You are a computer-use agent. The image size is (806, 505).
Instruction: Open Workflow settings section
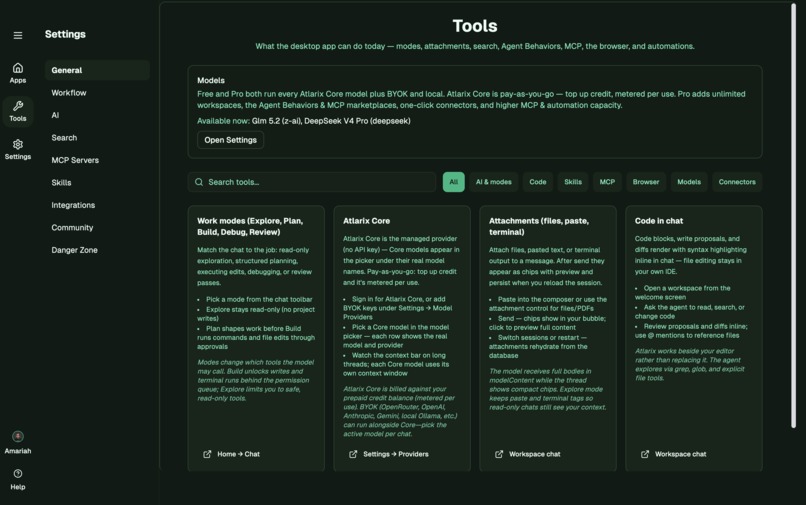pyautogui.click(x=97, y=93)
